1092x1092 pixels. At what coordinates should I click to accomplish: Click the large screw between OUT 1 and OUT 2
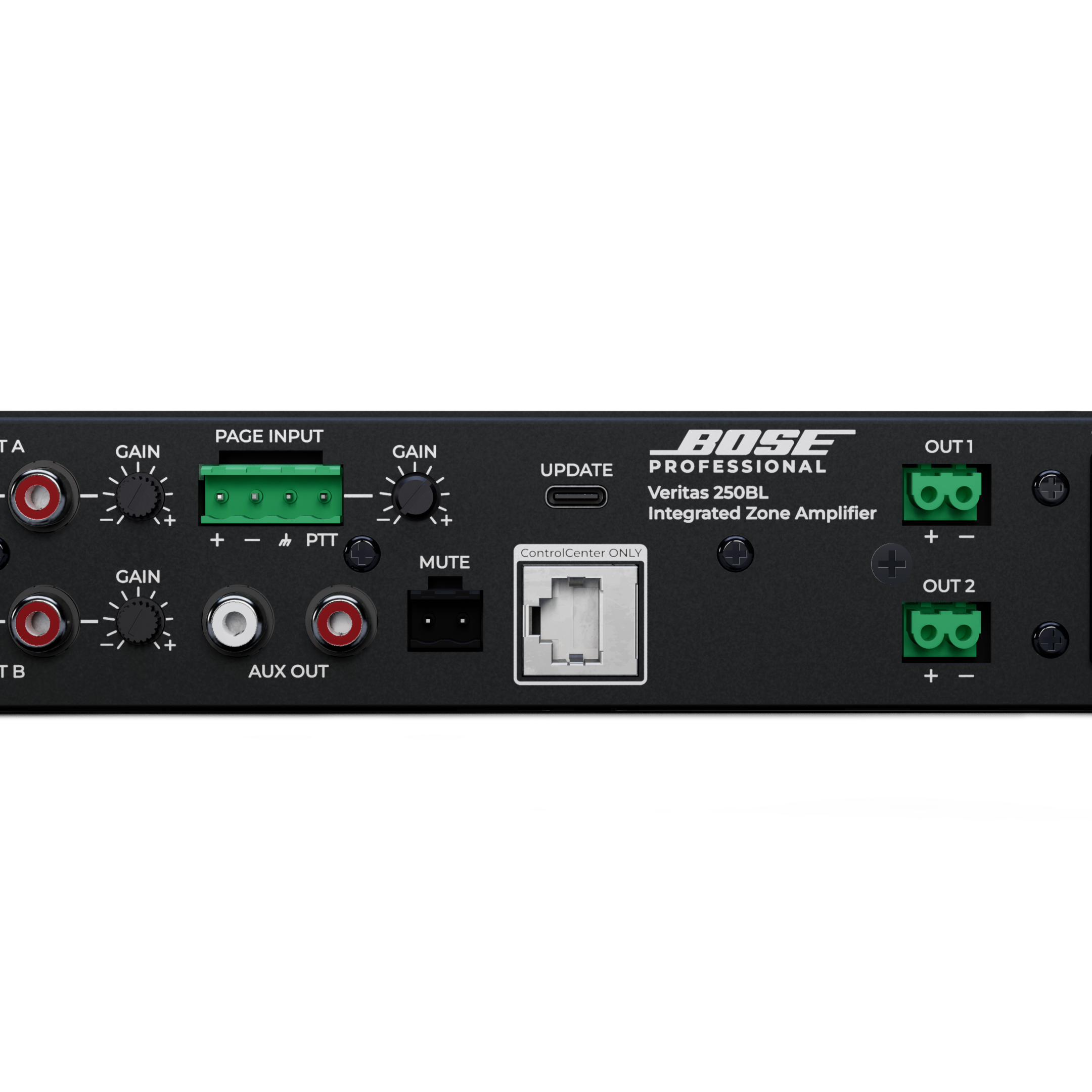coord(891,564)
